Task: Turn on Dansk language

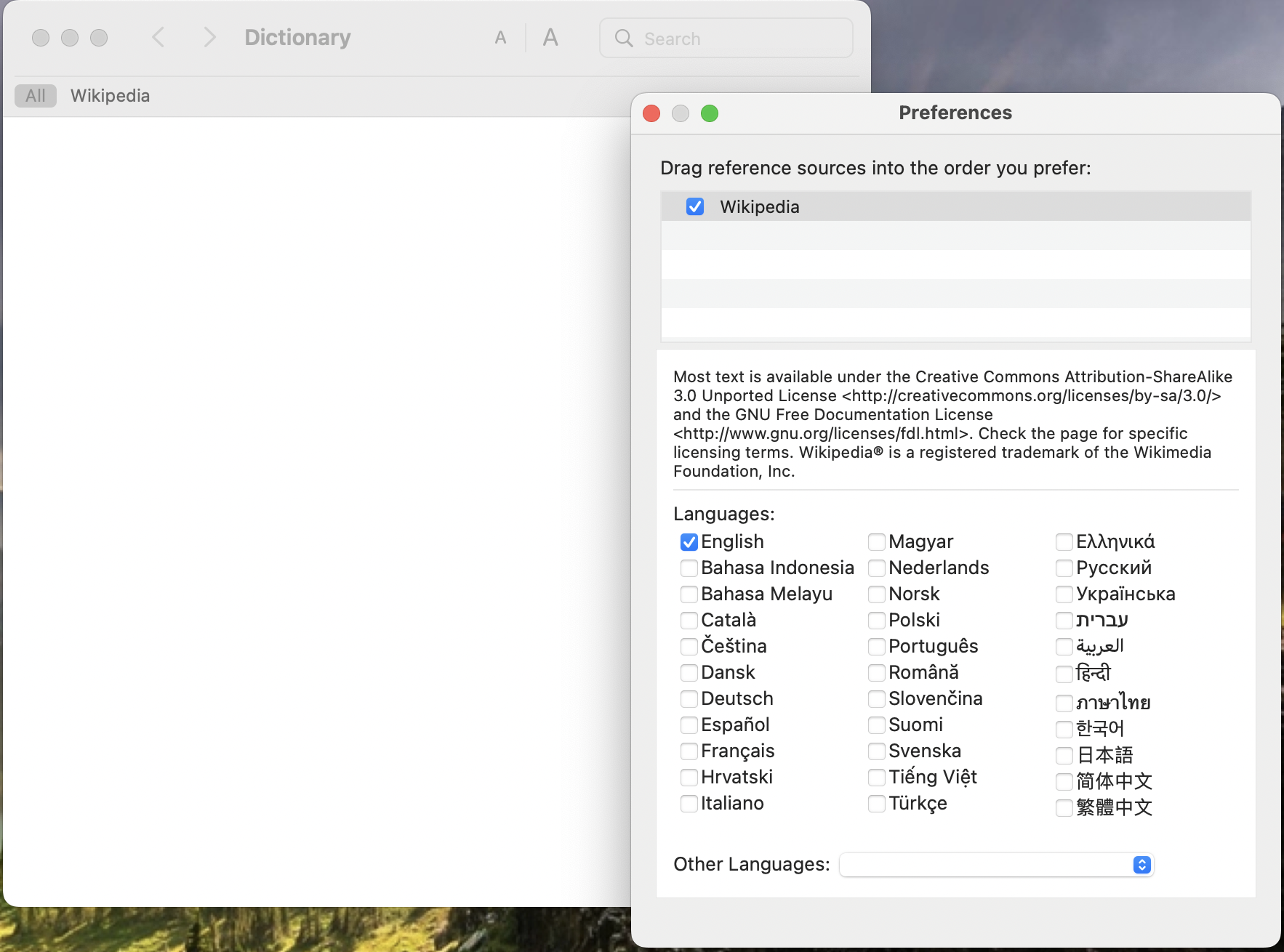Action: coord(689,673)
